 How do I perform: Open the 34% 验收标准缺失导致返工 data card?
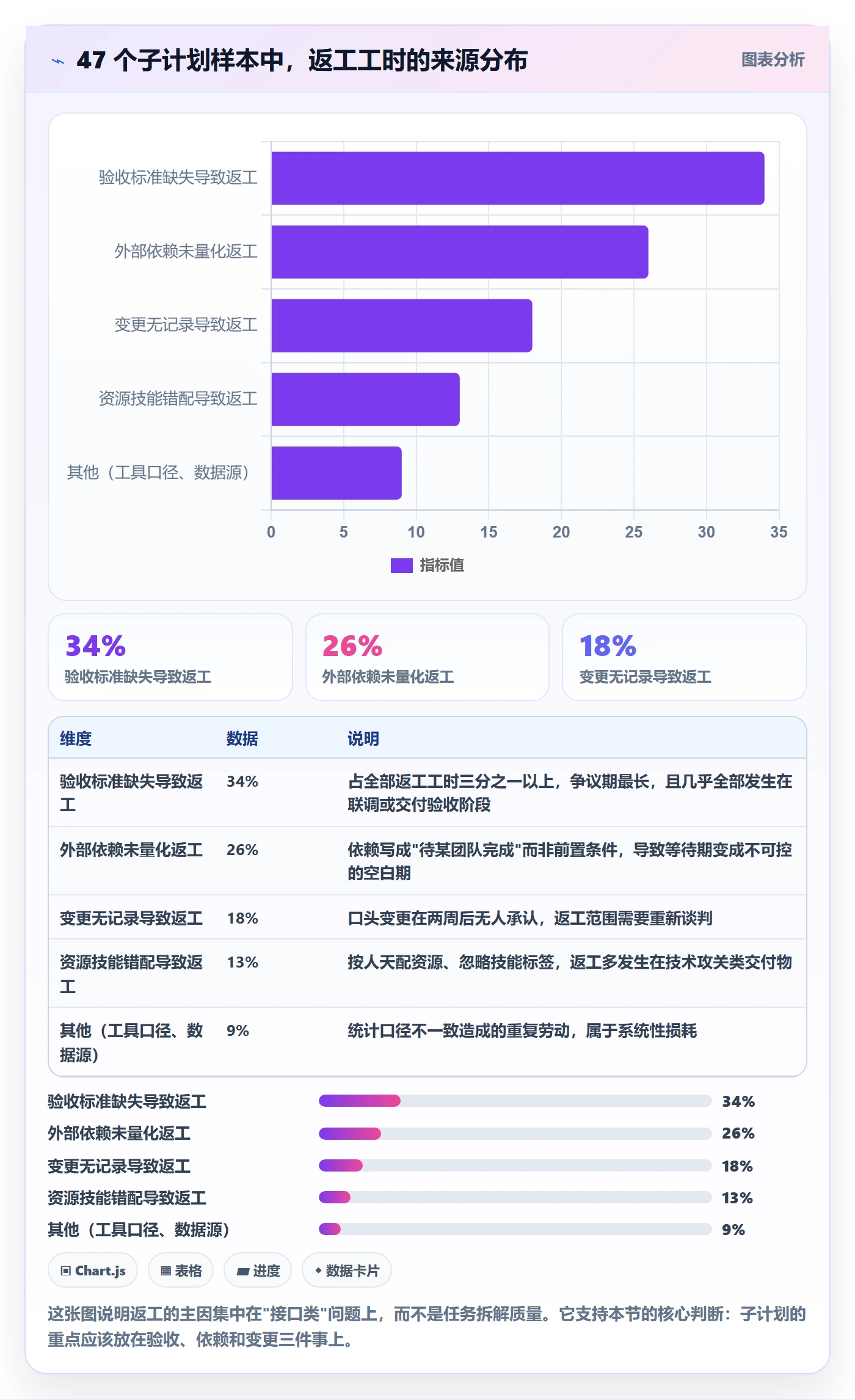pyautogui.click(x=170, y=657)
